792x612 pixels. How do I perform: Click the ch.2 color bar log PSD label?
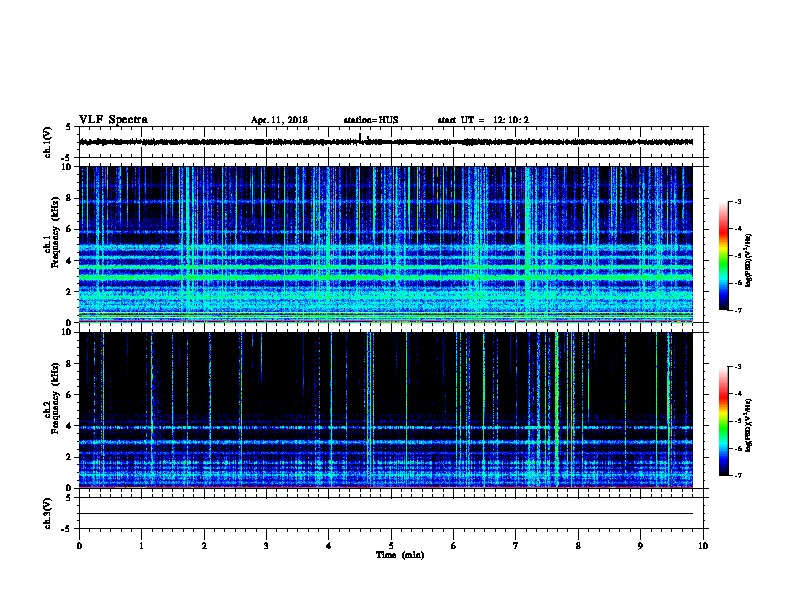[x=748, y=425]
